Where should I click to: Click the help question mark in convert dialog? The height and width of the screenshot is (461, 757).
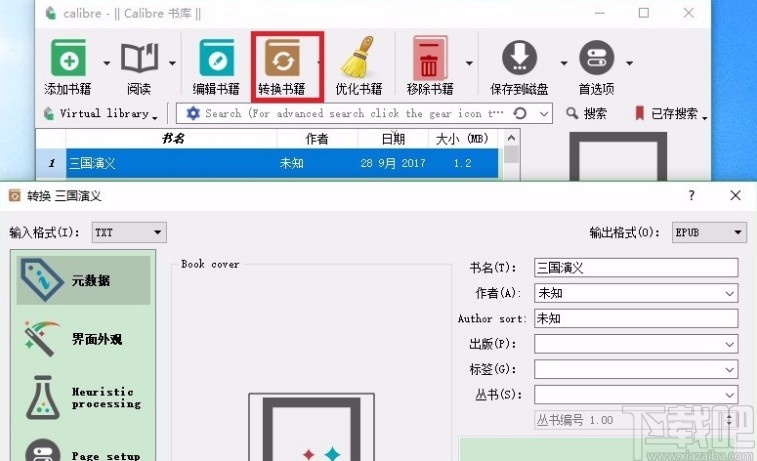(691, 196)
